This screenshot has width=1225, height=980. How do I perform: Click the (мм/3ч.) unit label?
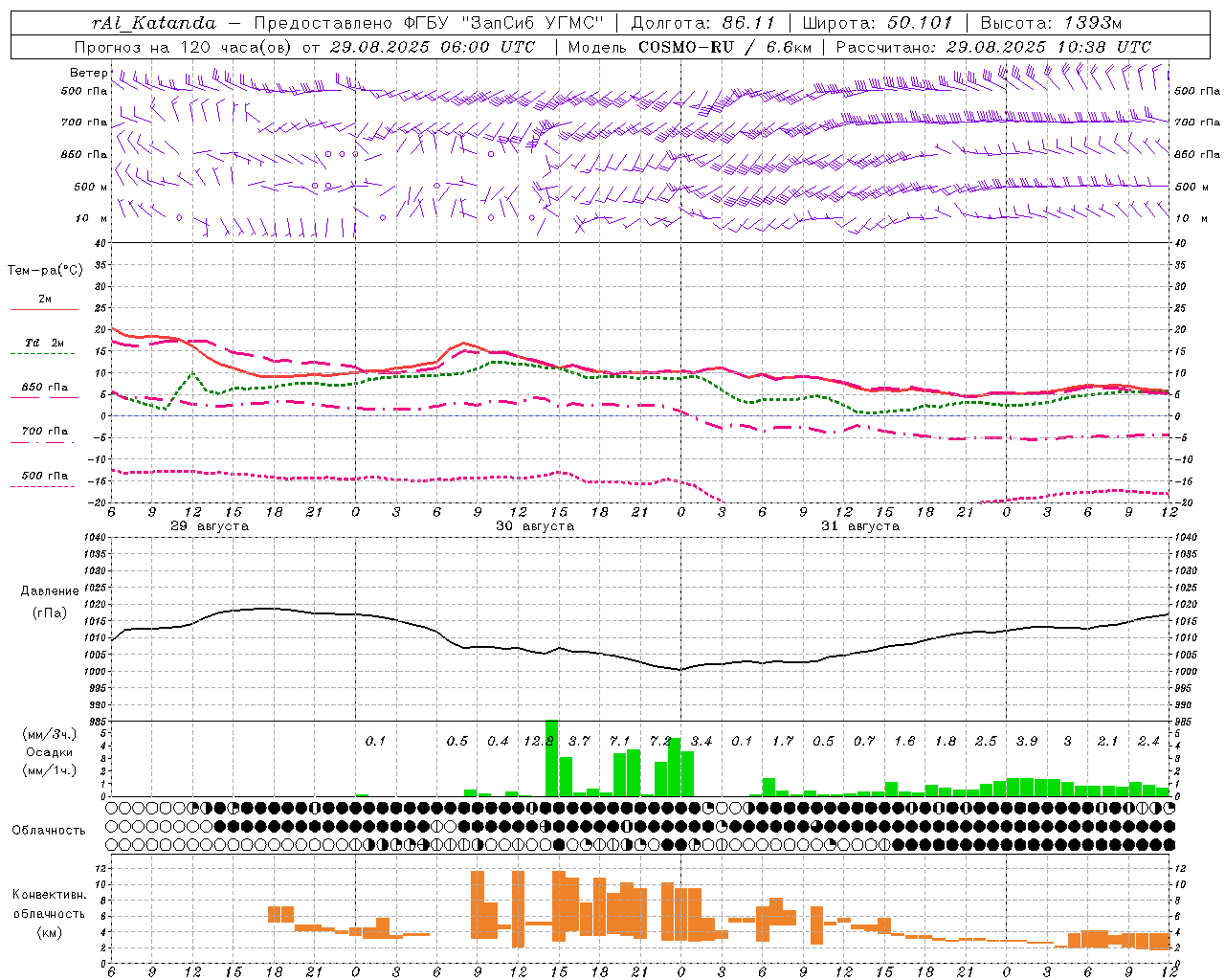click(50, 734)
